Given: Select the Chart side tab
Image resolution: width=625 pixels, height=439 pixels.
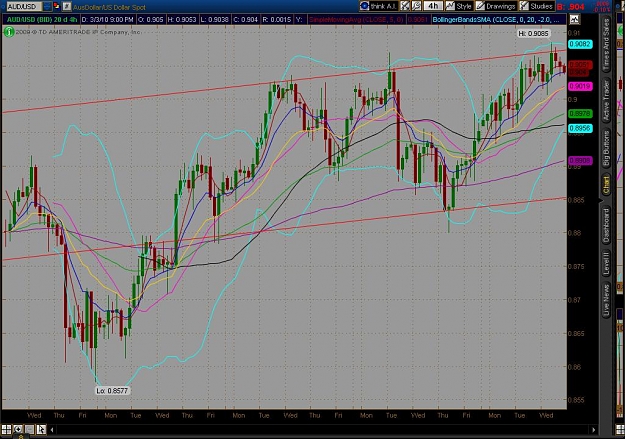Looking at the screenshot, I should (606, 185).
